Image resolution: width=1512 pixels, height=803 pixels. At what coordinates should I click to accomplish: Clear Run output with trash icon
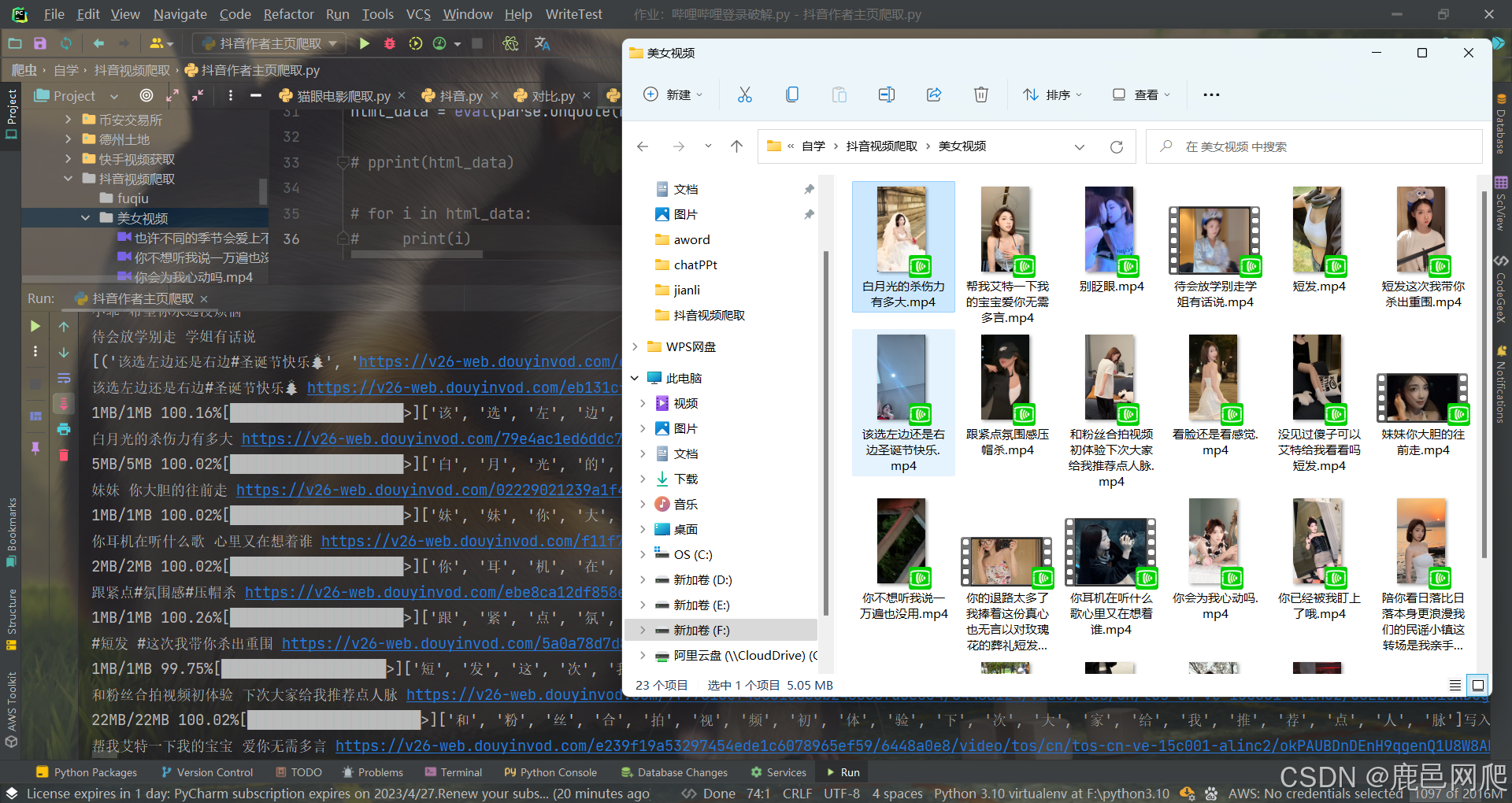pos(64,455)
